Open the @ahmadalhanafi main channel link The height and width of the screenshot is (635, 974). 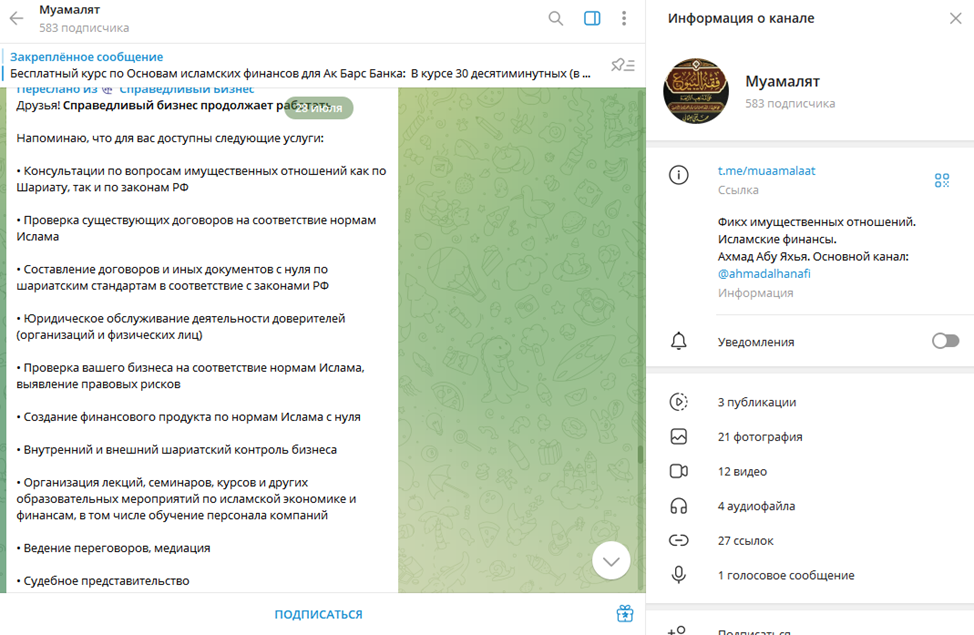click(764, 274)
